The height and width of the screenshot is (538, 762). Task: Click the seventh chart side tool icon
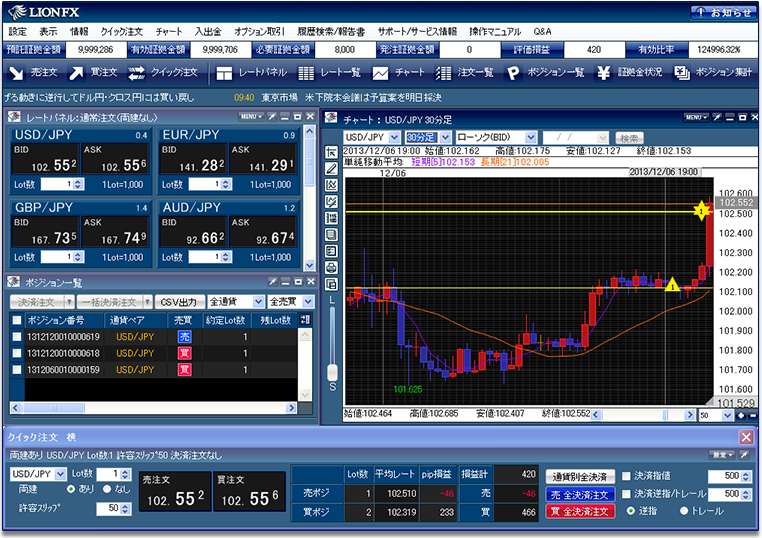tap(331, 251)
